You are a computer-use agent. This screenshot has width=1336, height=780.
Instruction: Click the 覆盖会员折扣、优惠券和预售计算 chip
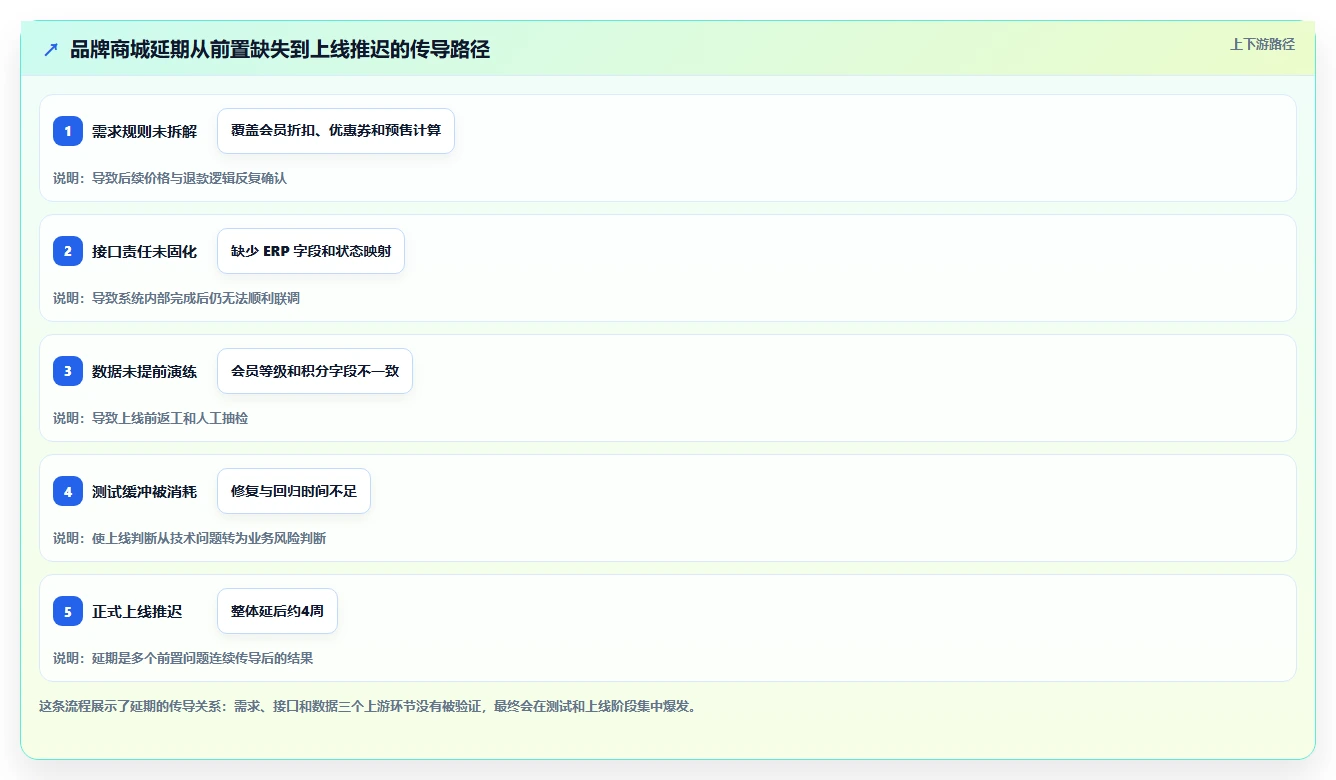pos(336,131)
